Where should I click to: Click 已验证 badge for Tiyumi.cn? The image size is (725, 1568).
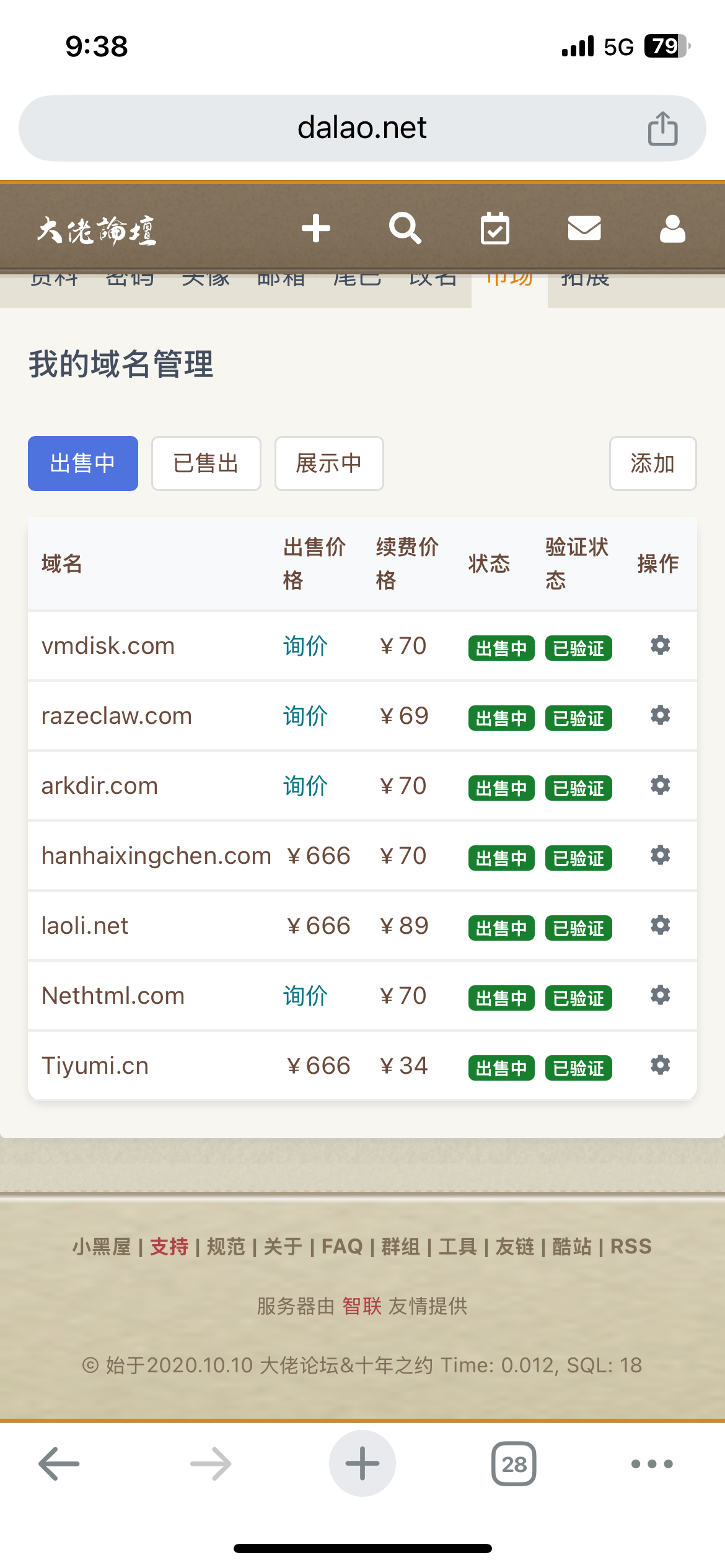tap(579, 1068)
